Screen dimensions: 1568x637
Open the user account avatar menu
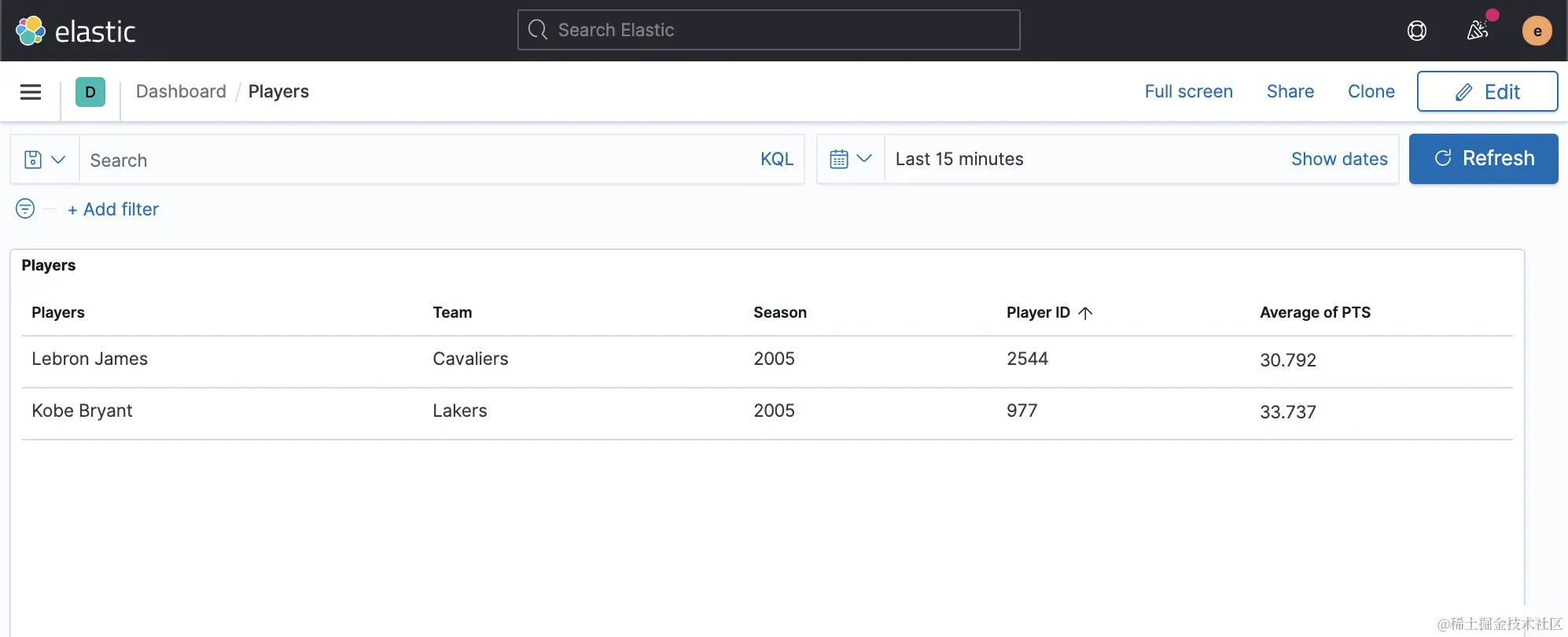tap(1537, 31)
